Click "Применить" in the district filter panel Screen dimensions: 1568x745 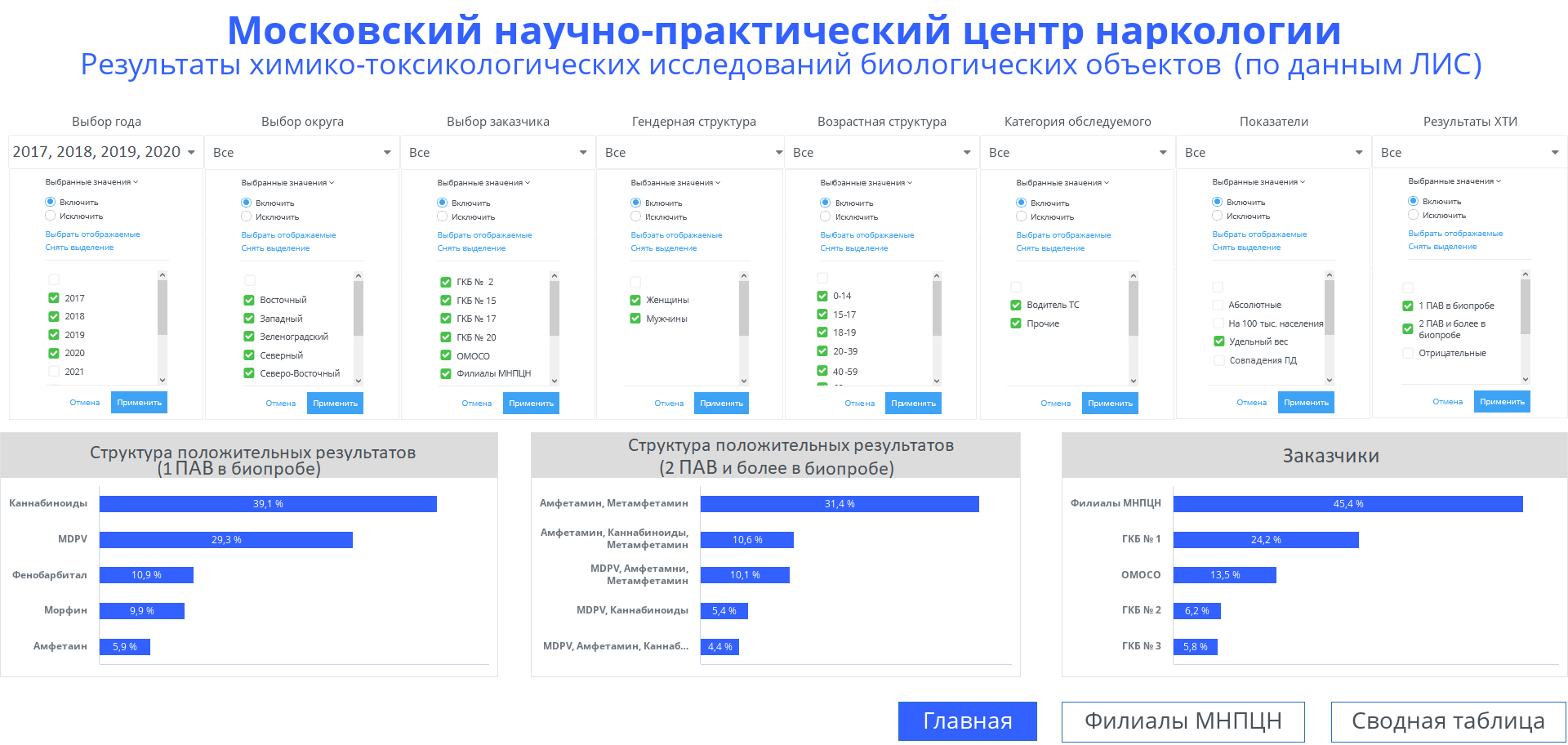(335, 403)
